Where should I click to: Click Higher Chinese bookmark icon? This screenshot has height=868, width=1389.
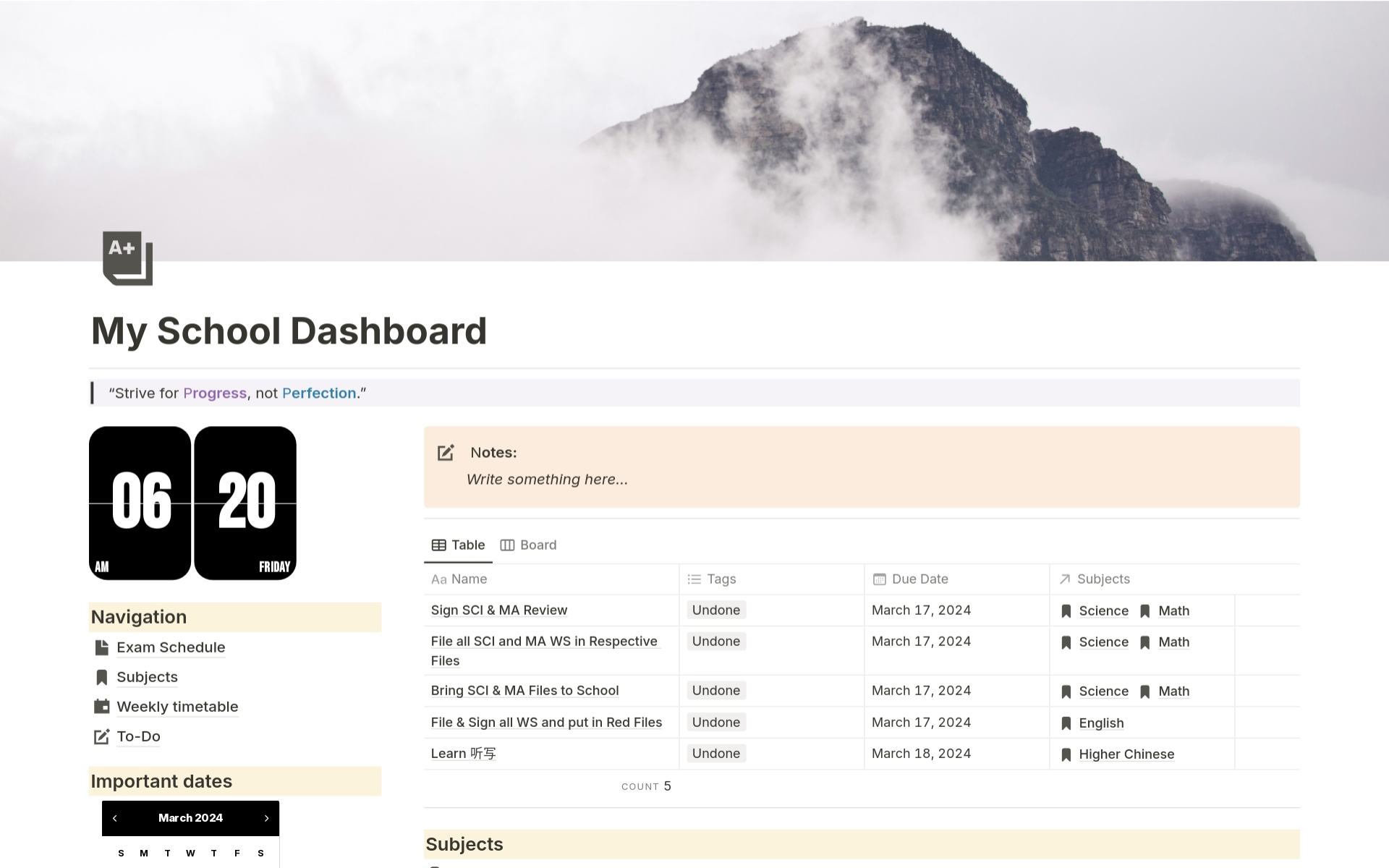point(1066,754)
